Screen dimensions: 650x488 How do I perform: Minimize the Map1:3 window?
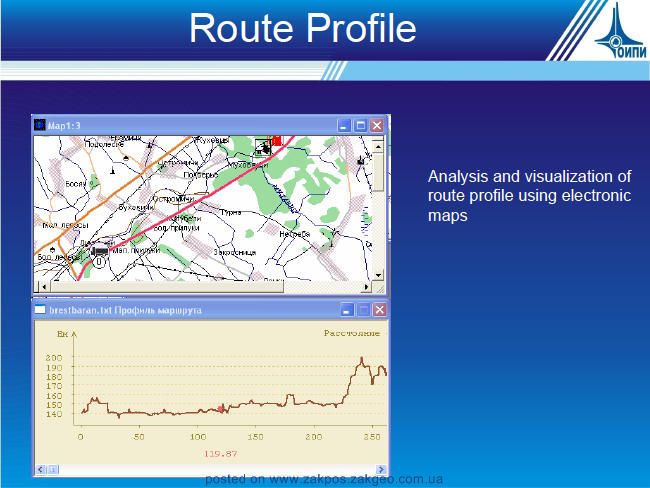coord(344,125)
